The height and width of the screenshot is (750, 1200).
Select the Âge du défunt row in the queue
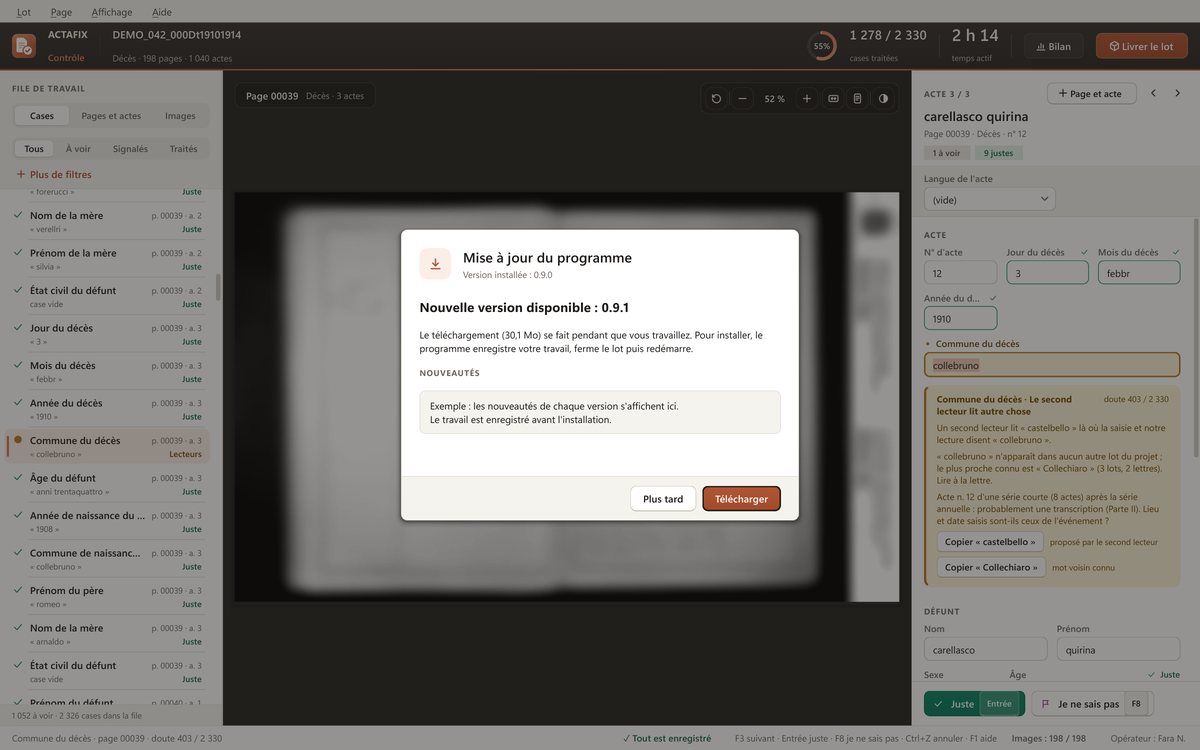[108, 484]
